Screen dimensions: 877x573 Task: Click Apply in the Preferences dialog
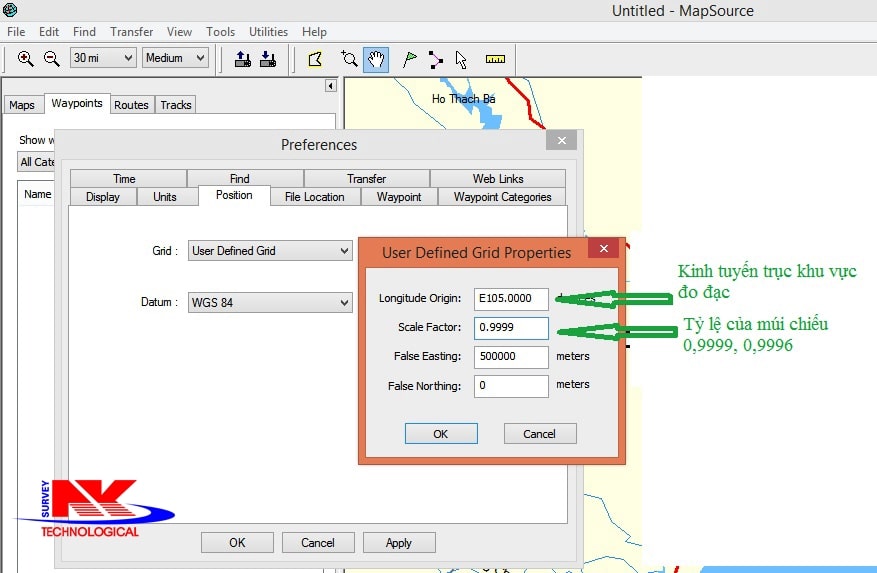[x=399, y=543]
